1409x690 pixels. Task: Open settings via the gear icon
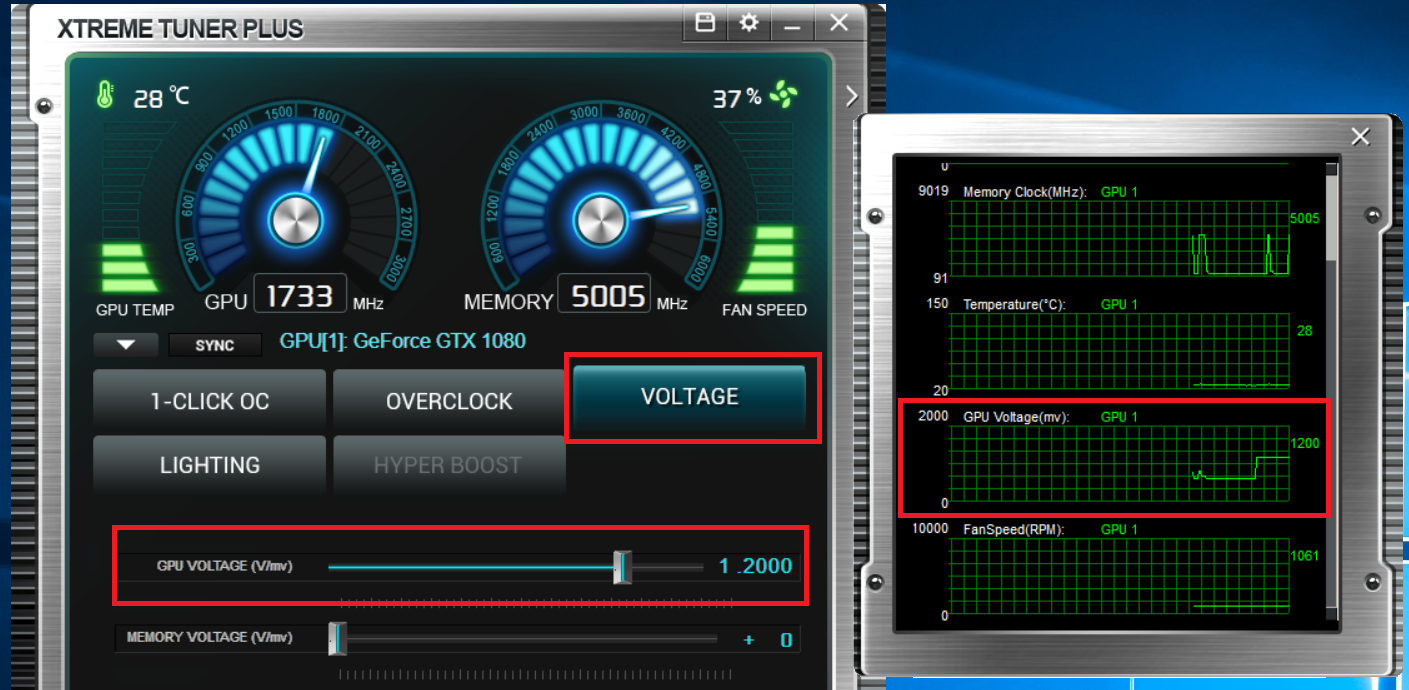749,22
